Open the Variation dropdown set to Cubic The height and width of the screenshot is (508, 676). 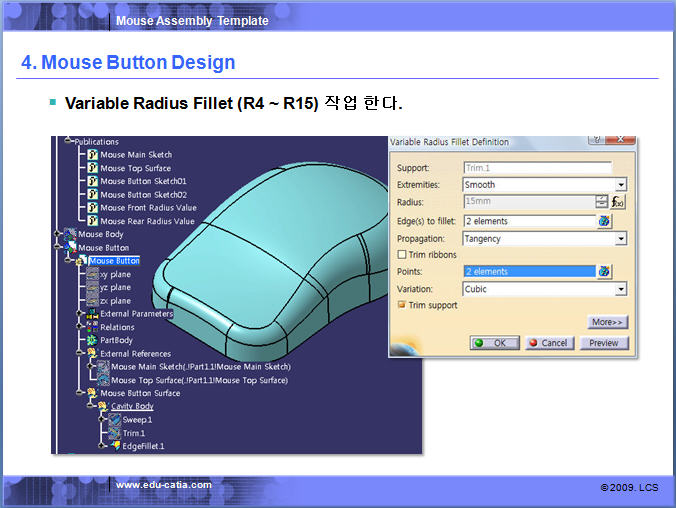point(620,289)
